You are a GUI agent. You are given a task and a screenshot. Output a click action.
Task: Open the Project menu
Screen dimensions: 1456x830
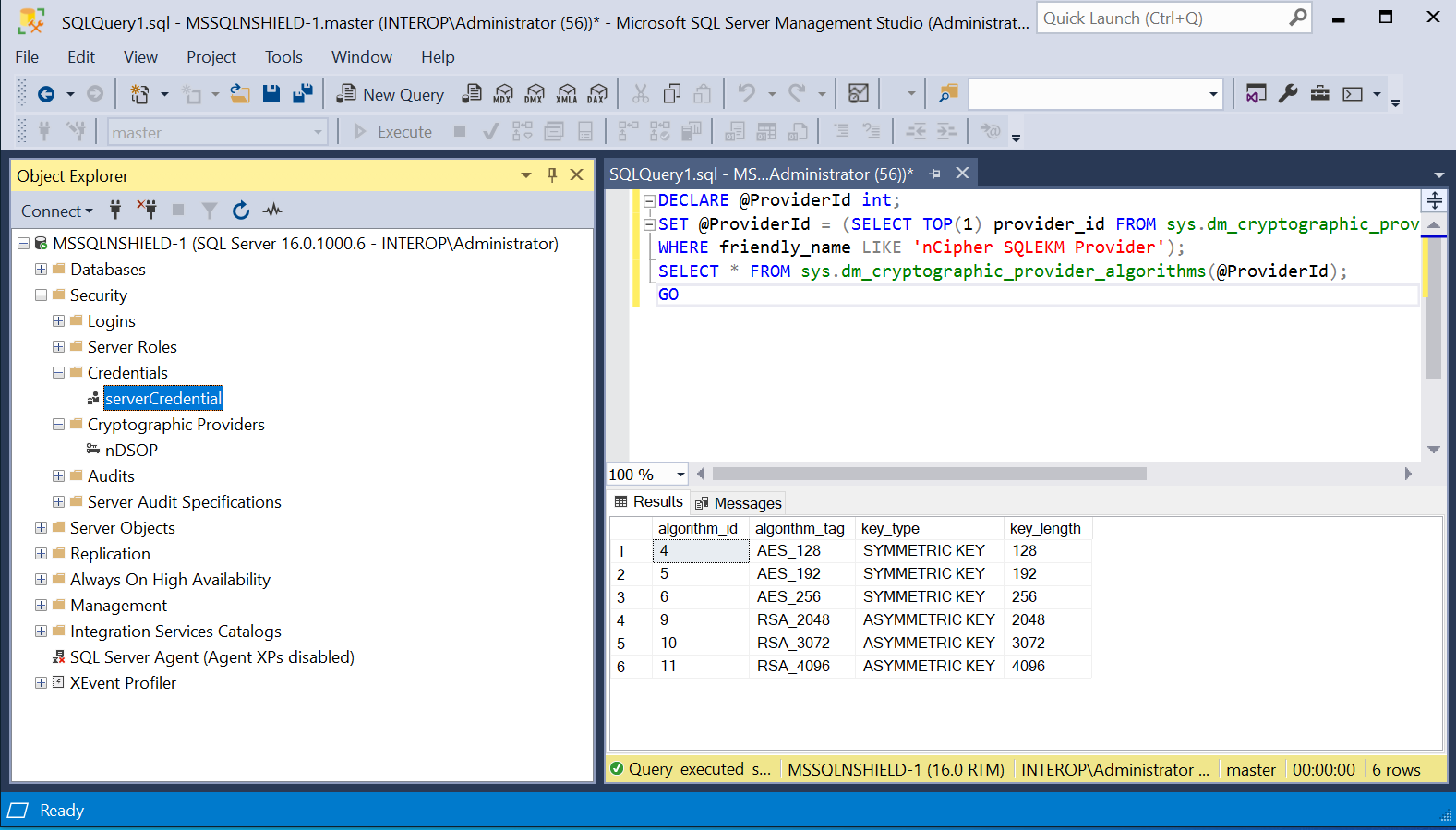tap(211, 57)
